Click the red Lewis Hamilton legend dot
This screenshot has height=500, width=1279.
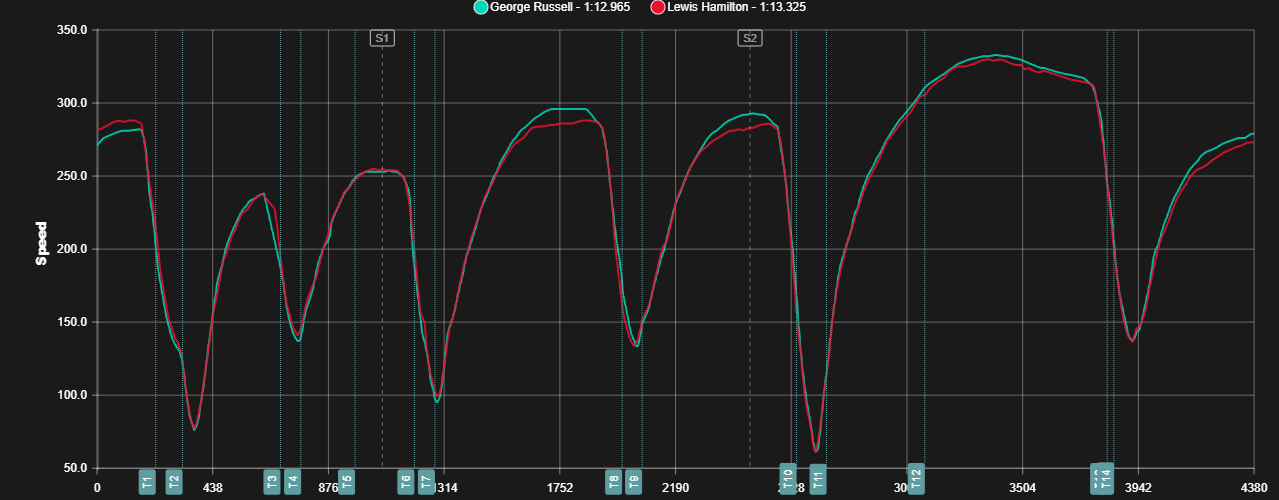pyautogui.click(x=658, y=7)
